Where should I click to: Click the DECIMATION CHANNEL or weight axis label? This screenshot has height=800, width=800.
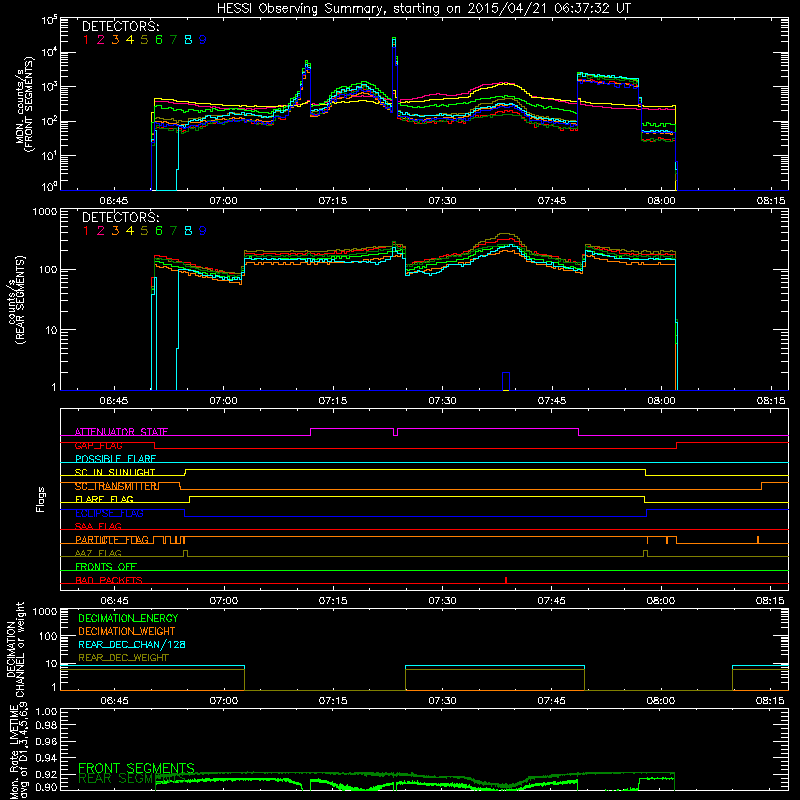(x=15, y=649)
